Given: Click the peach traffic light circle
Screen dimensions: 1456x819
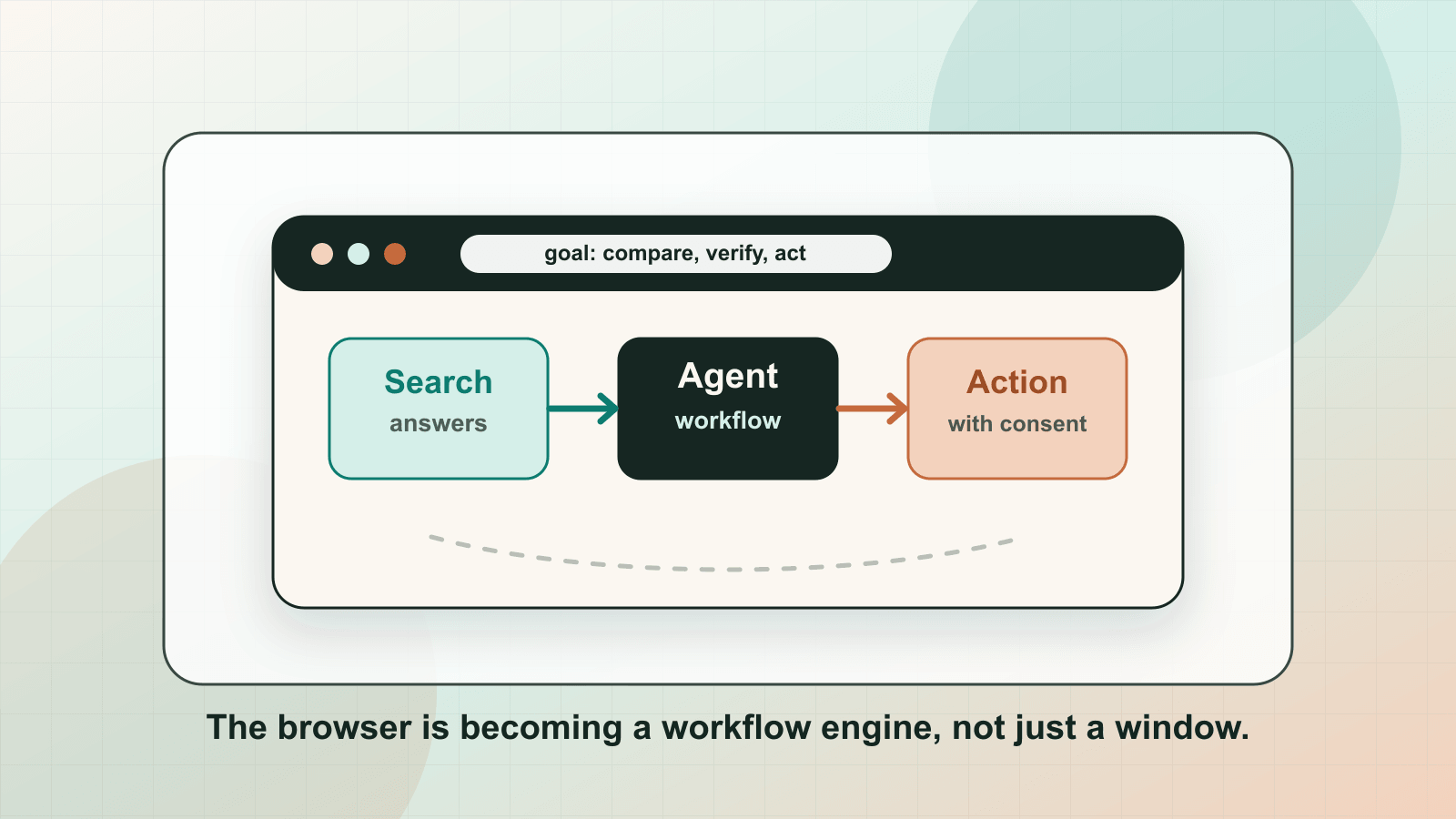Looking at the screenshot, I should click(323, 254).
